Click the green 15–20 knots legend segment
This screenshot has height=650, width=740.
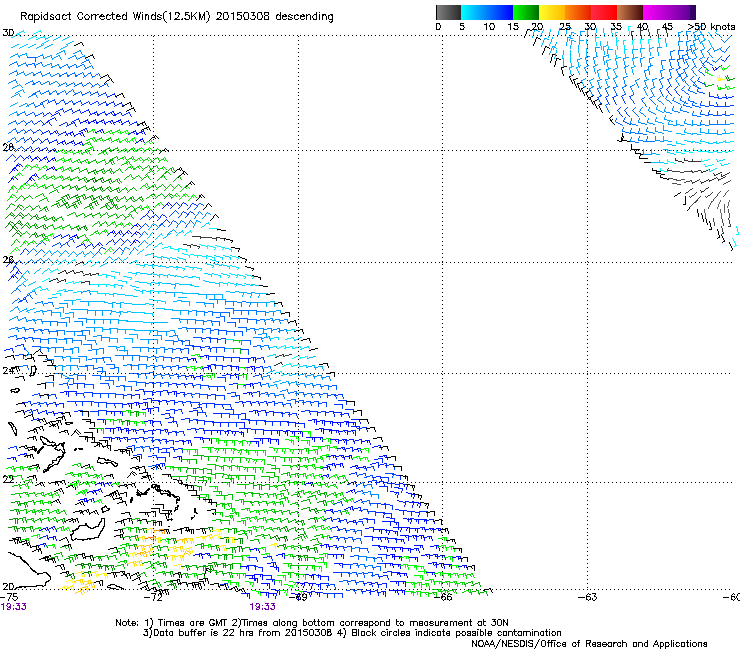526,12
